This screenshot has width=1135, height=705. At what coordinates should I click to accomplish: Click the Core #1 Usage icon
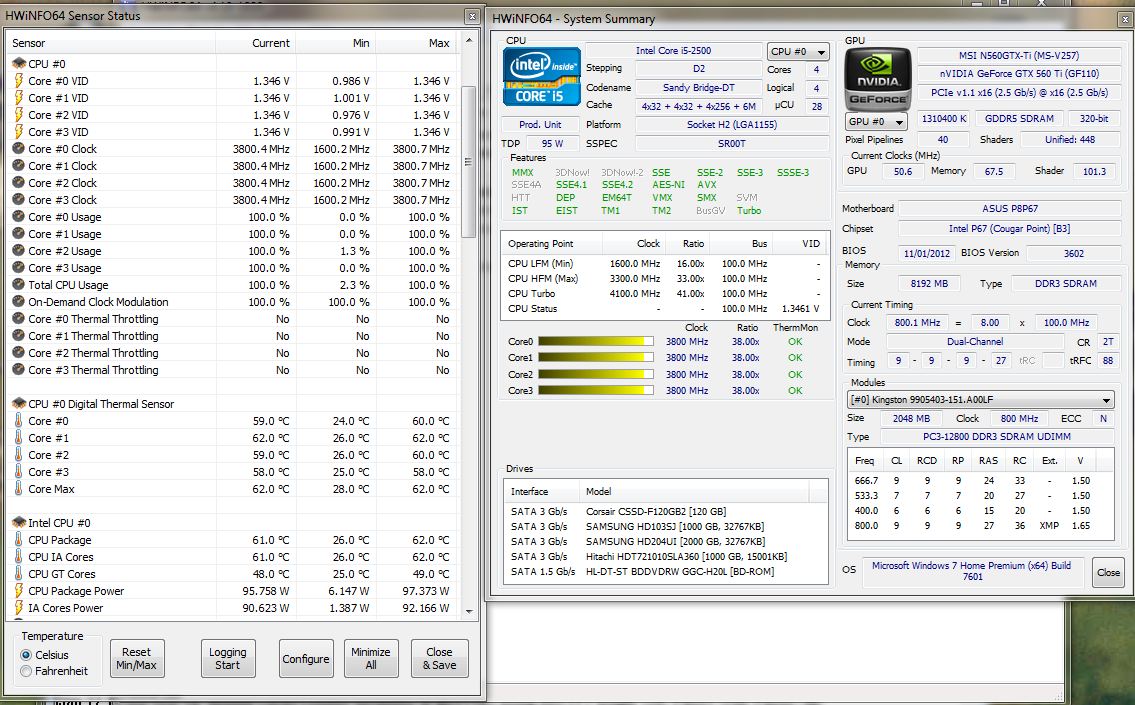[x=19, y=234]
